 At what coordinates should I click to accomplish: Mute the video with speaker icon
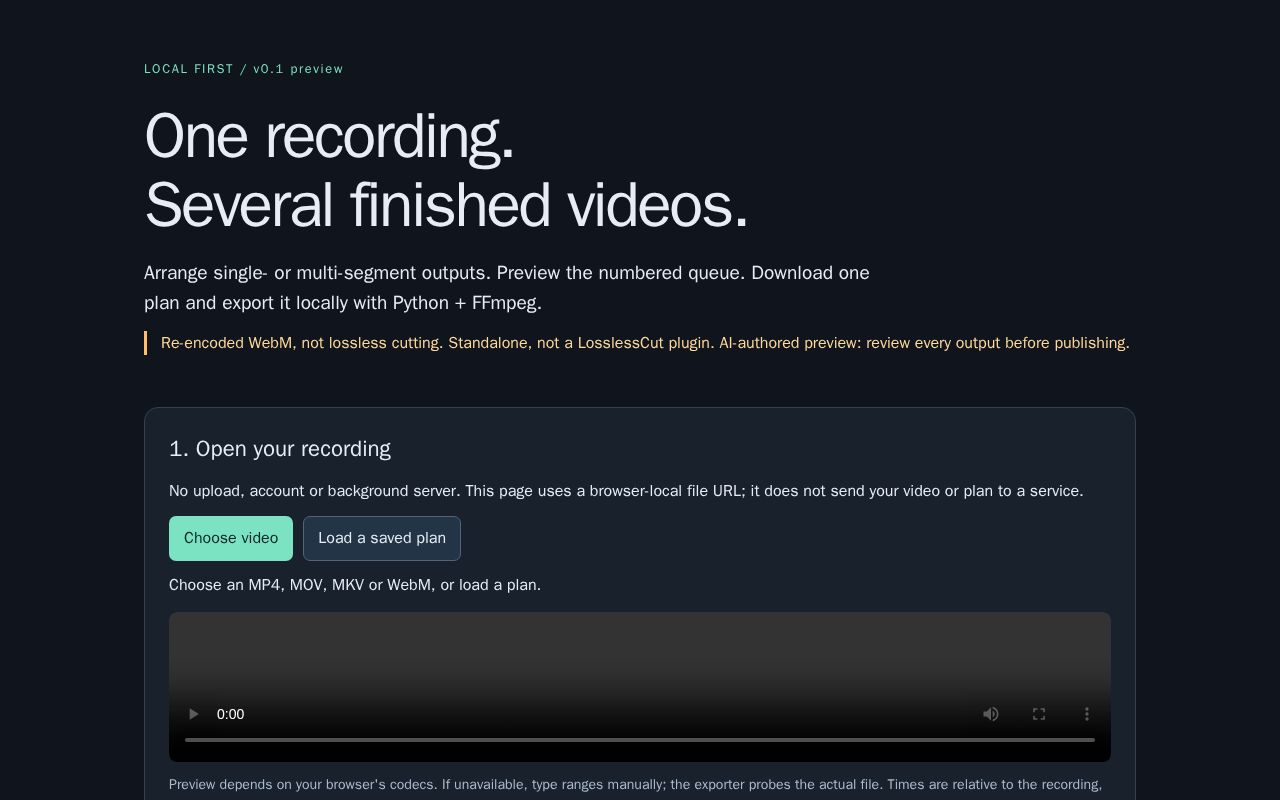point(991,714)
